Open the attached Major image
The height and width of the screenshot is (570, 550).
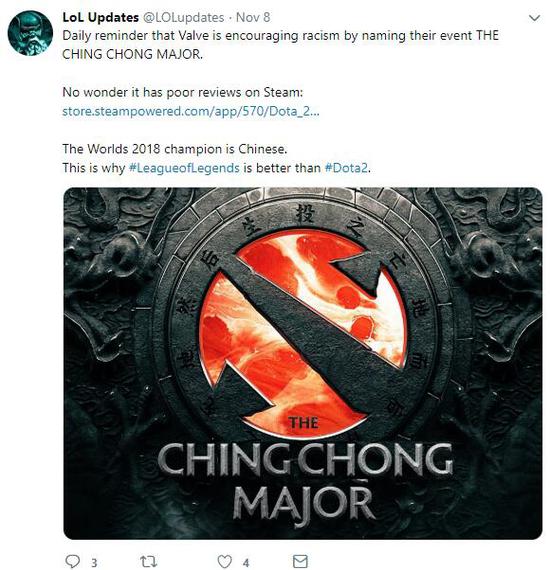coord(303,363)
